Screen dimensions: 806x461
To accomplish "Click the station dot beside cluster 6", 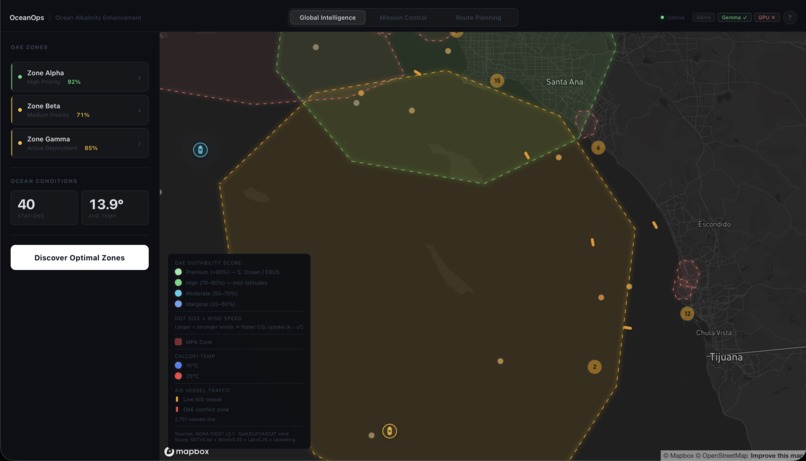I will (x=559, y=157).
